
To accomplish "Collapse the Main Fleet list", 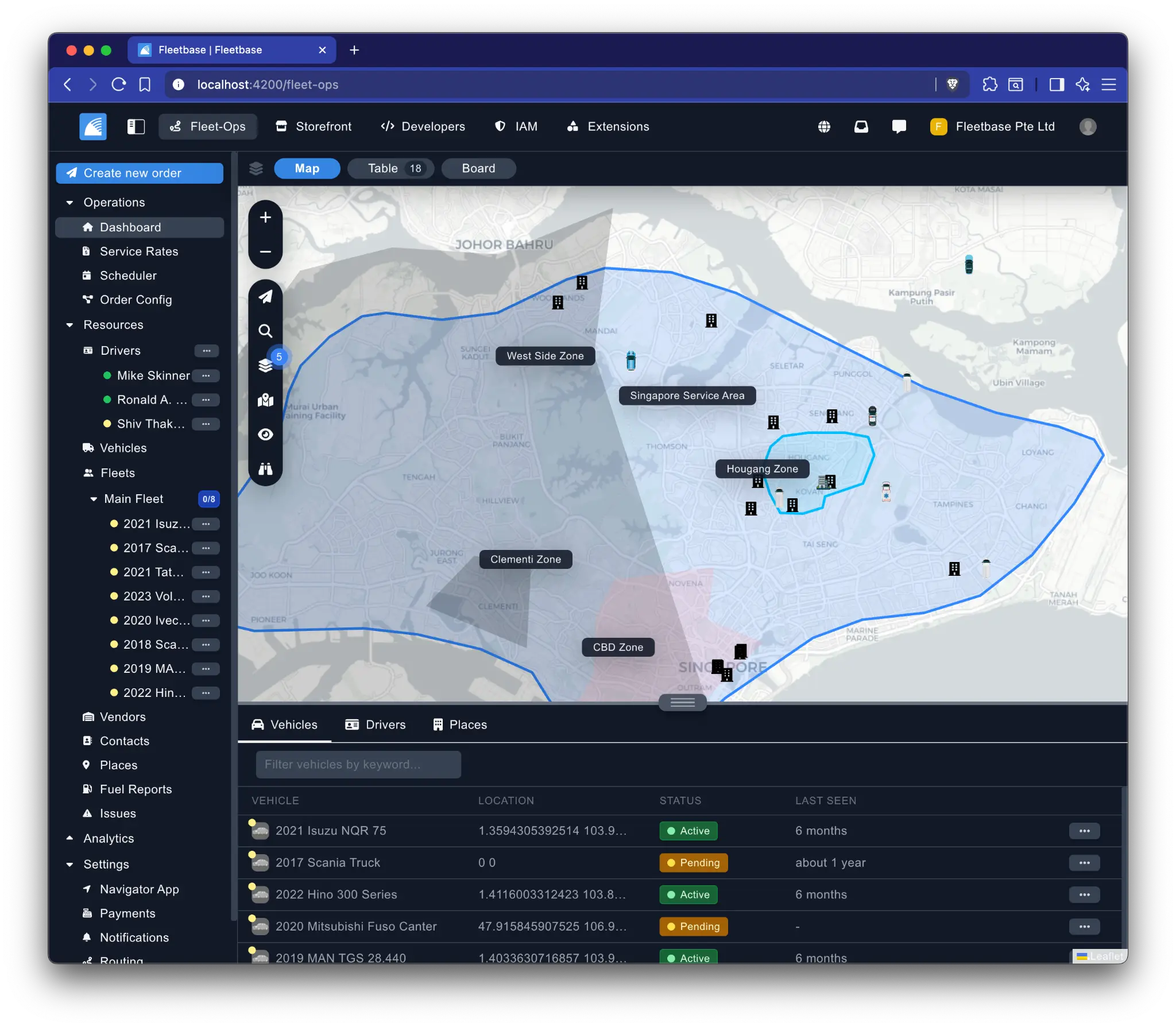I will point(94,498).
